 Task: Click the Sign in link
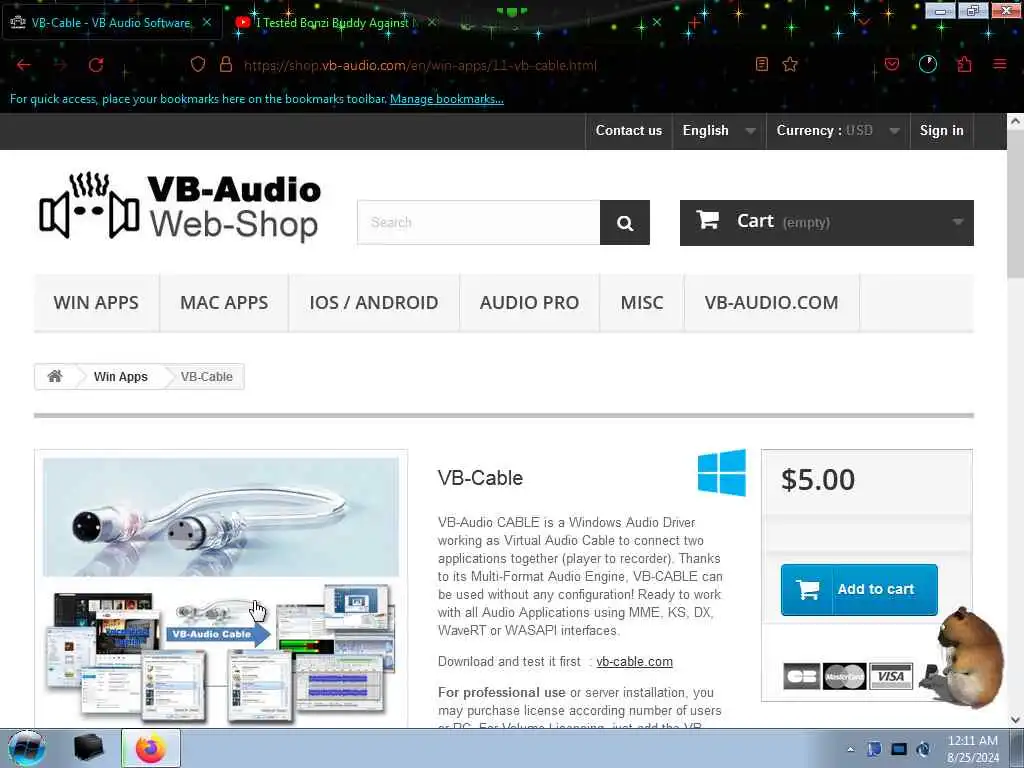[x=941, y=131]
